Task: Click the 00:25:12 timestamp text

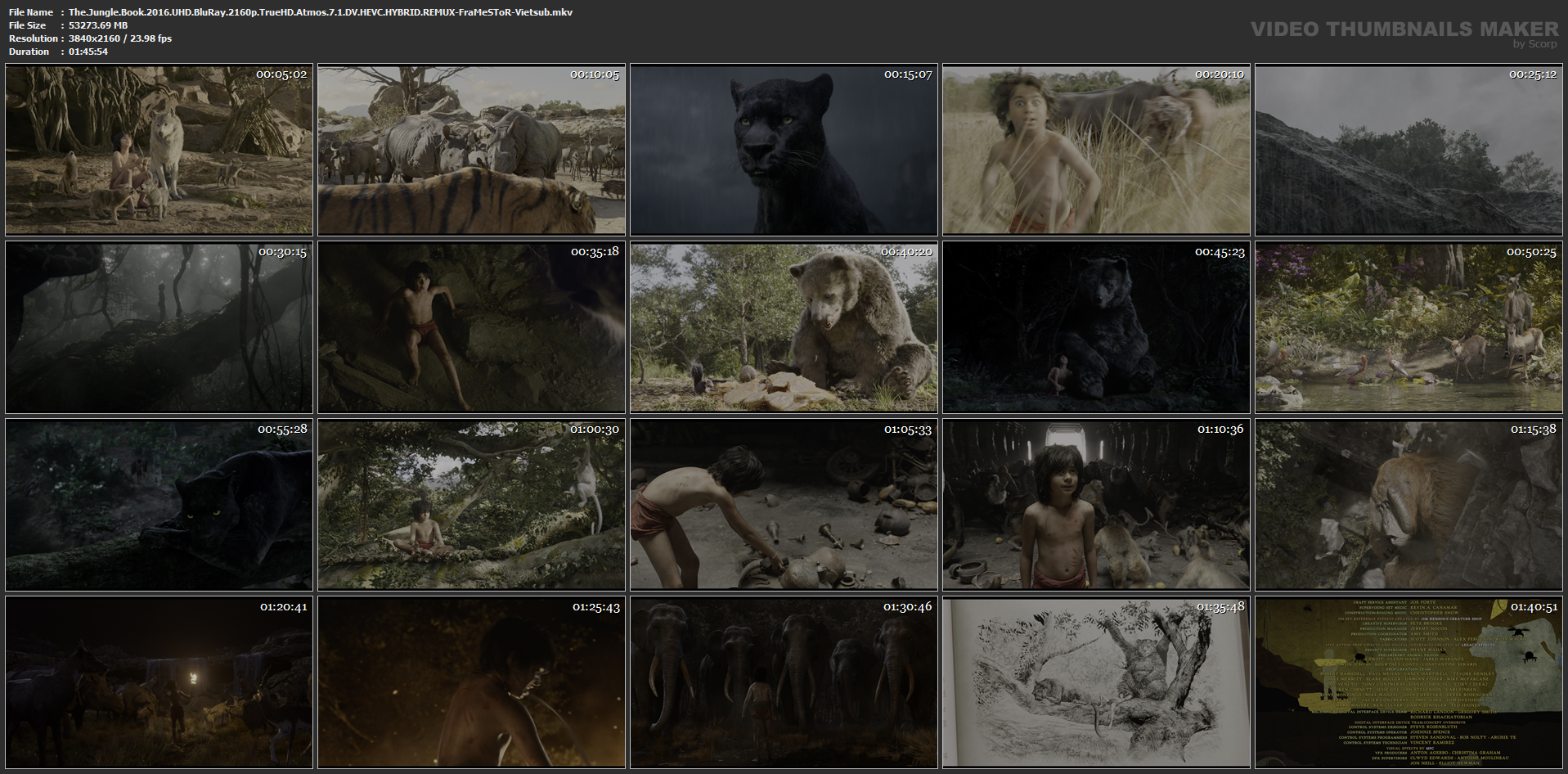Action: click(x=1533, y=74)
